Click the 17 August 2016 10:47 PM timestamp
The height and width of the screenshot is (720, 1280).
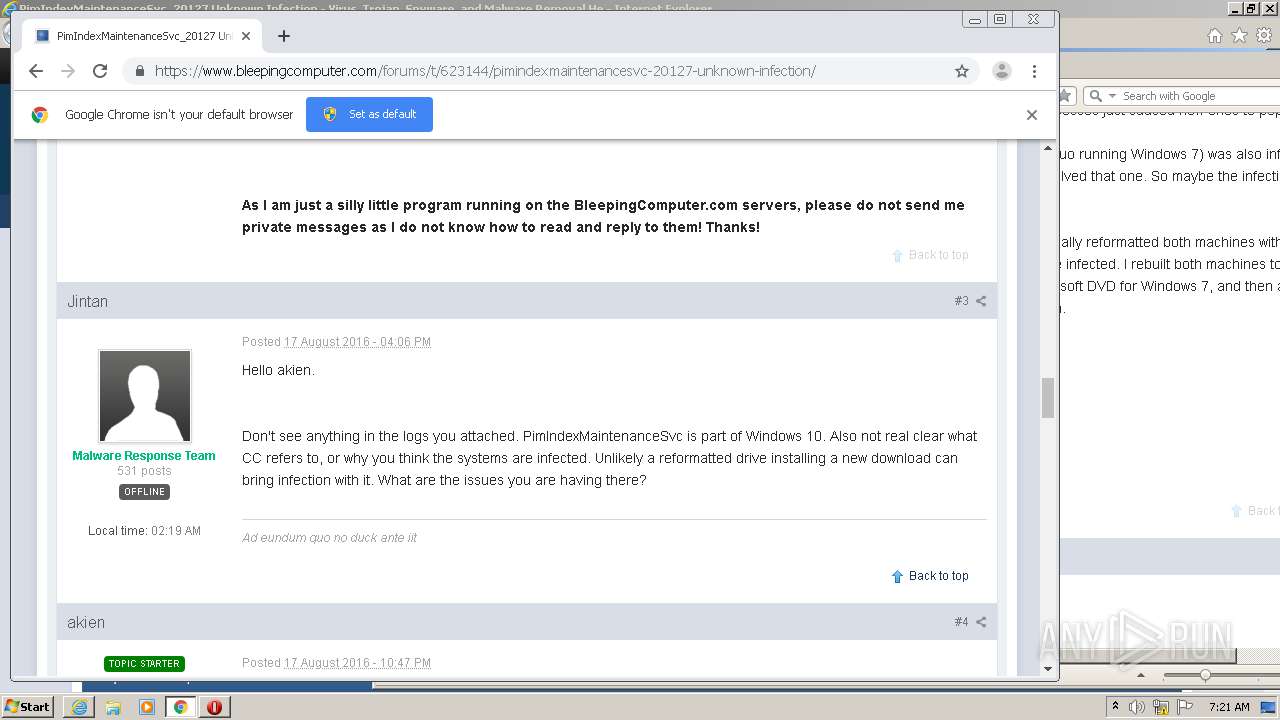pyautogui.click(x=357, y=663)
